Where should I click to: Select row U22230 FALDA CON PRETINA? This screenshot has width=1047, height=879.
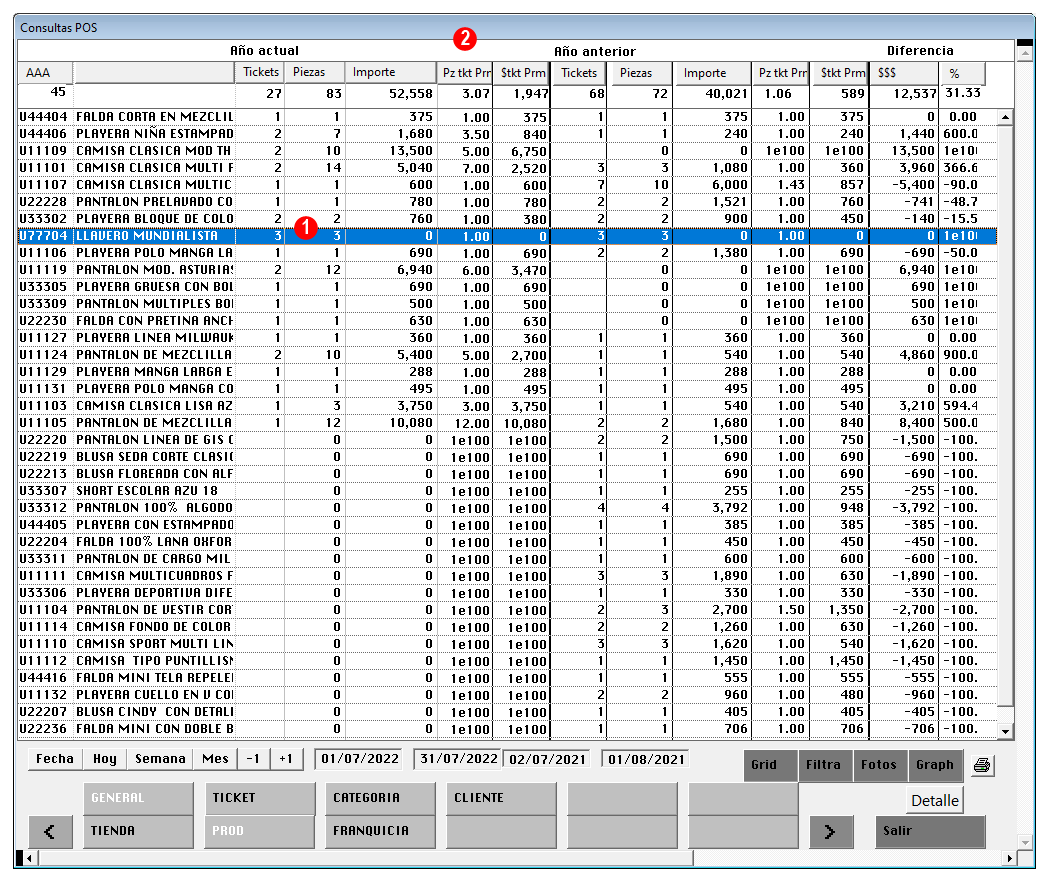tap(507, 321)
